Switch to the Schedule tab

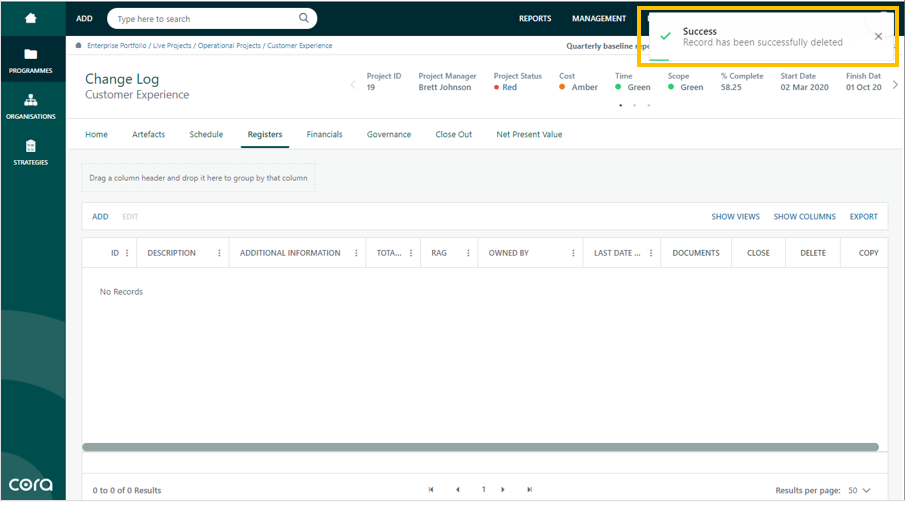coord(206,134)
